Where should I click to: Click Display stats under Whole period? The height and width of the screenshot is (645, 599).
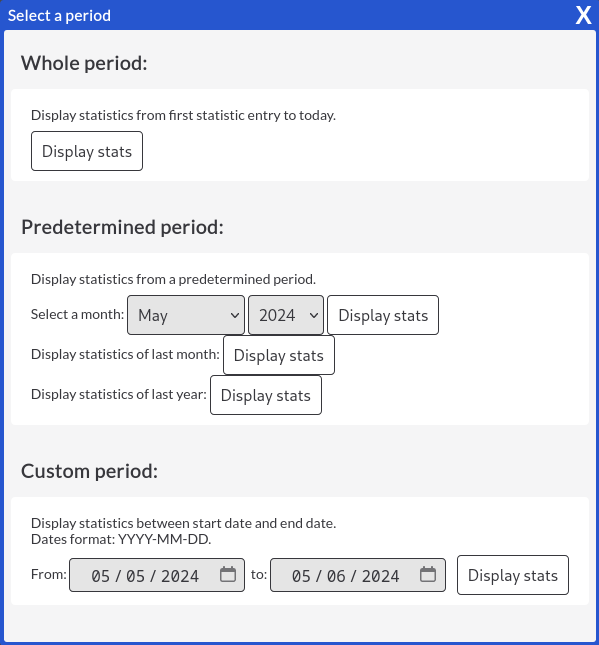coord(87,151)
